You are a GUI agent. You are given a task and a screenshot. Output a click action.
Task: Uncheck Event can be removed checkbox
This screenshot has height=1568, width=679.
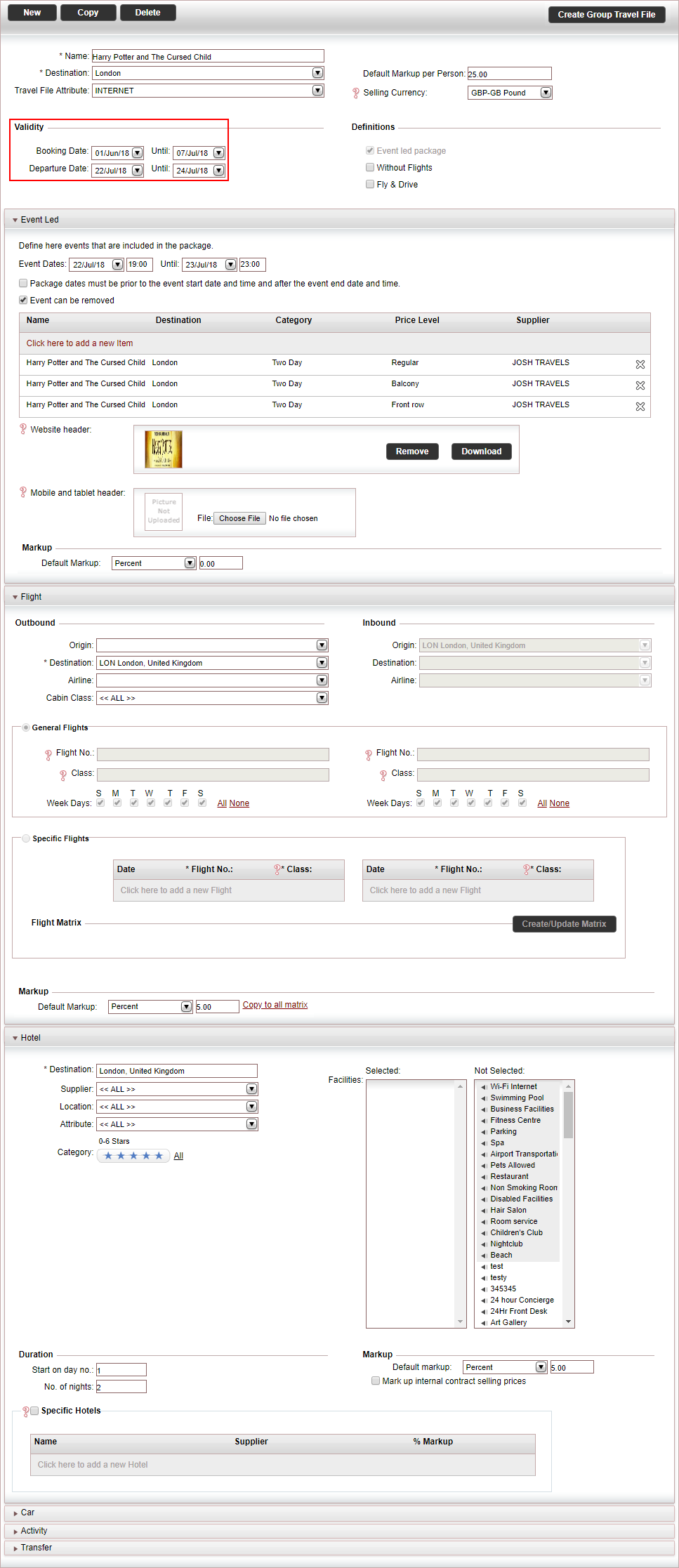point(23,300)
